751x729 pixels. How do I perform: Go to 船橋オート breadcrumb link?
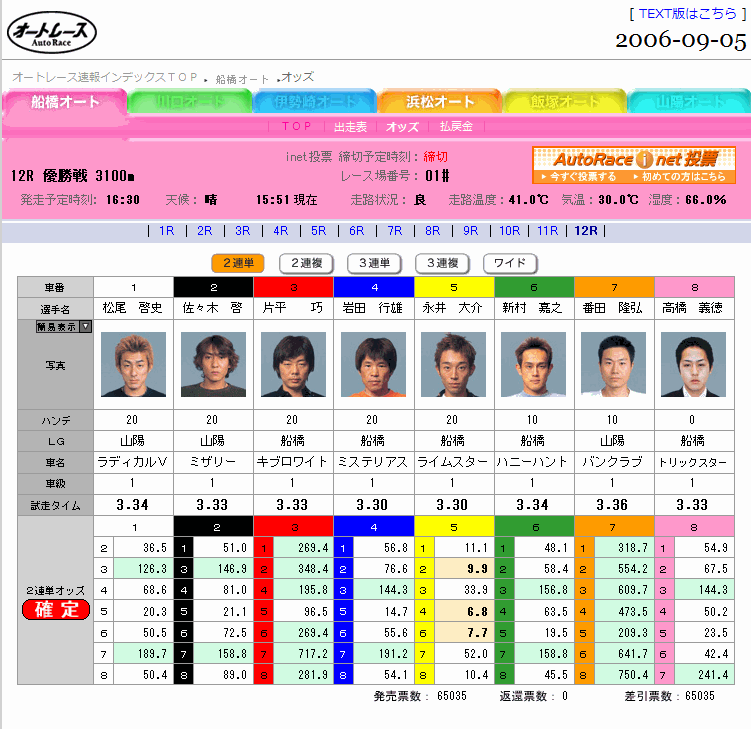242,79
